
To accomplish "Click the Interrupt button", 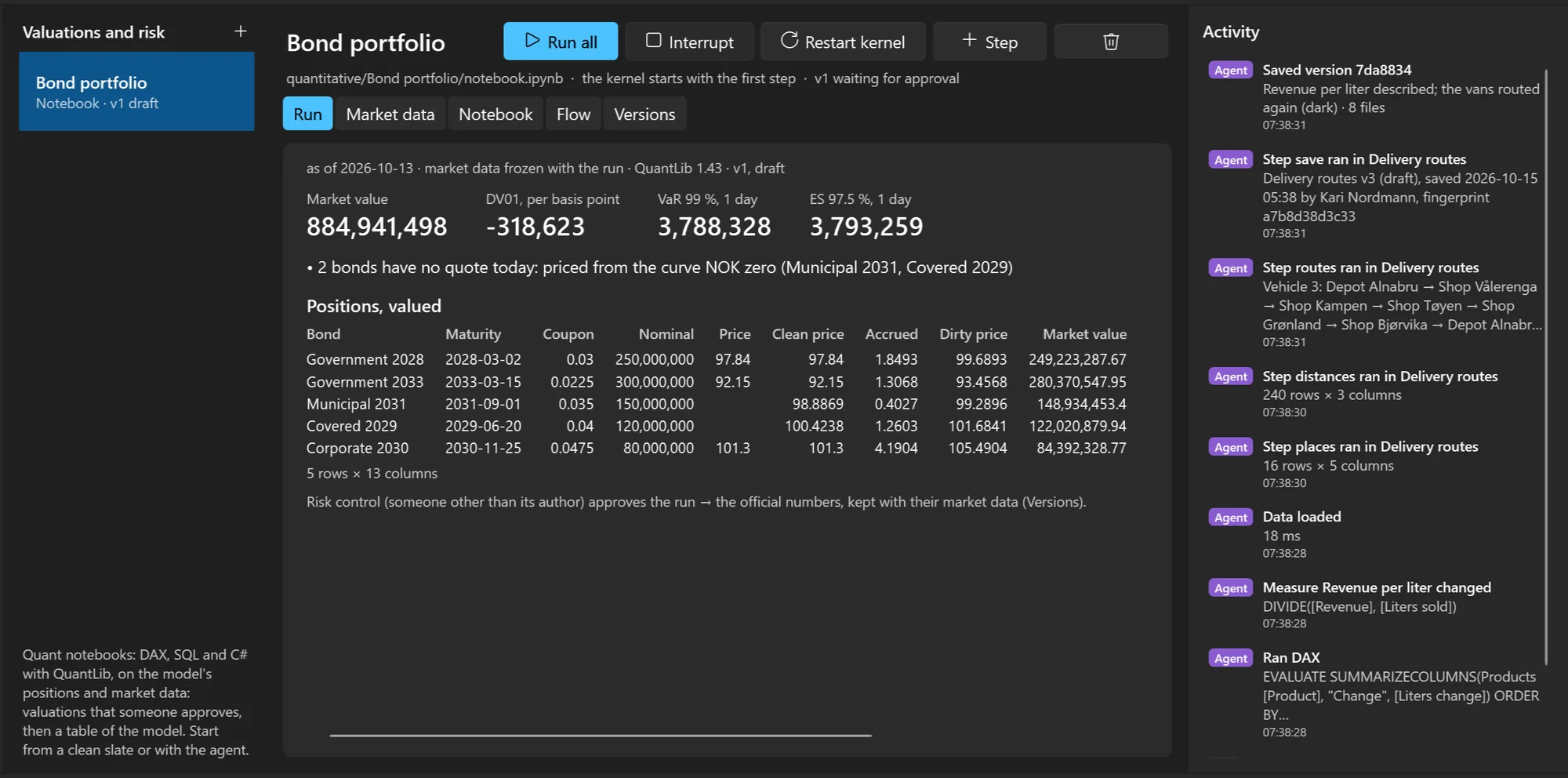I will tap(690, 42).
